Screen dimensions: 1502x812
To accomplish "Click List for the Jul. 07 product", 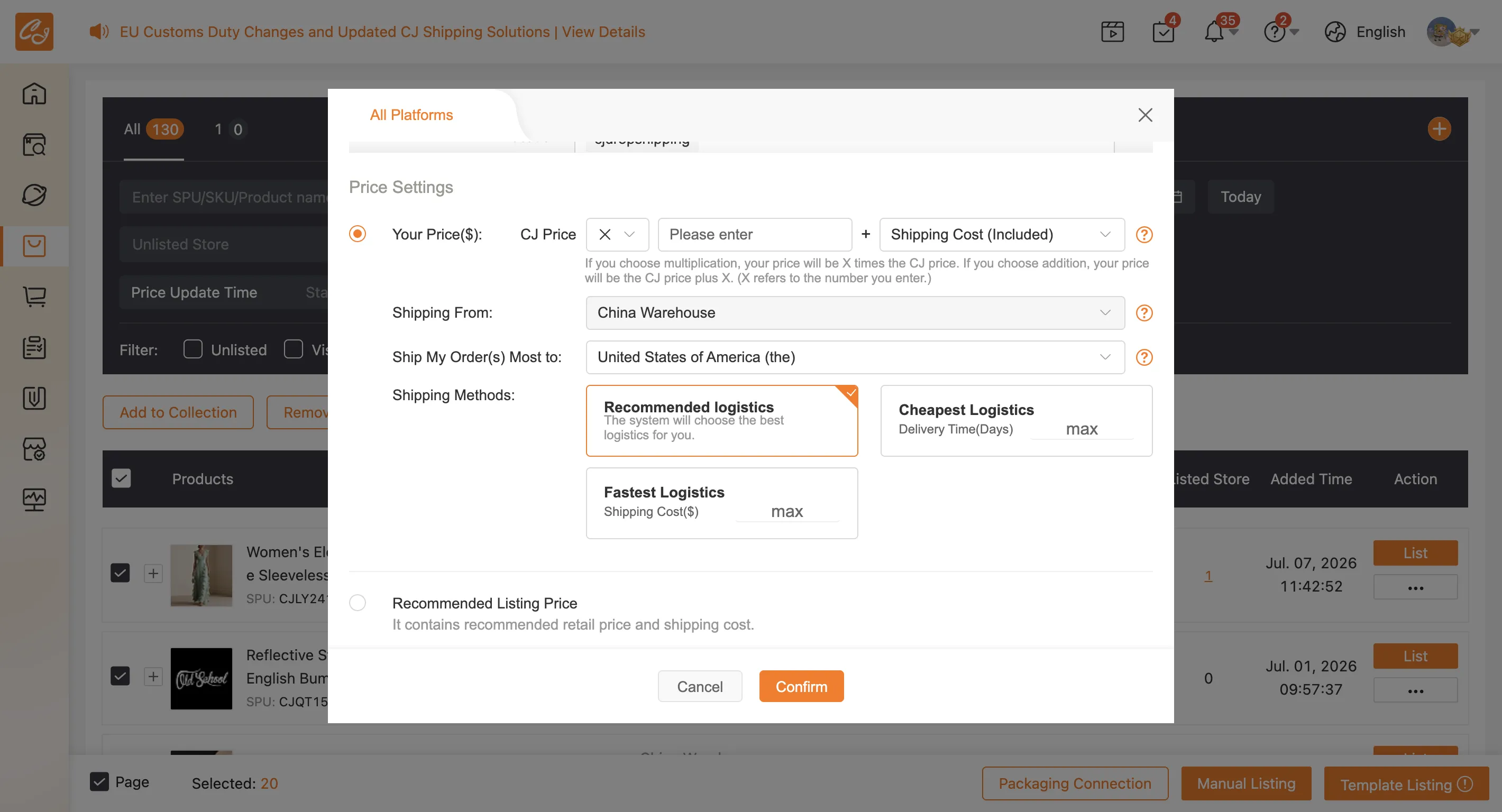I will point(1415,552).
